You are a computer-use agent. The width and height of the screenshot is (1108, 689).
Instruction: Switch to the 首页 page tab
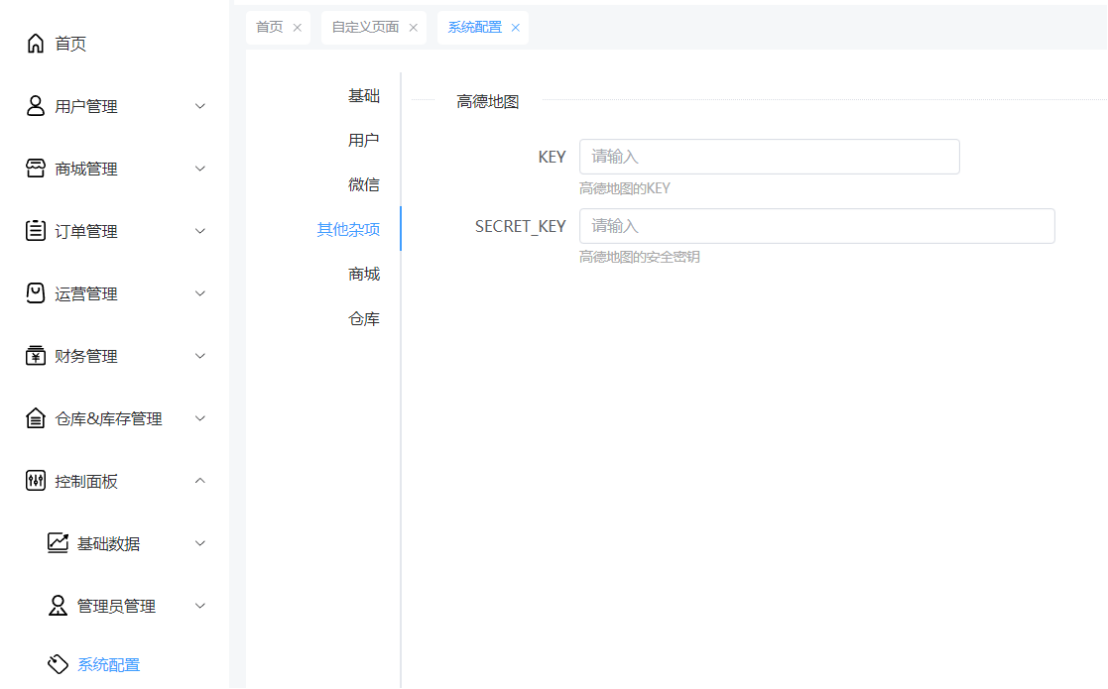pos(269,28)
